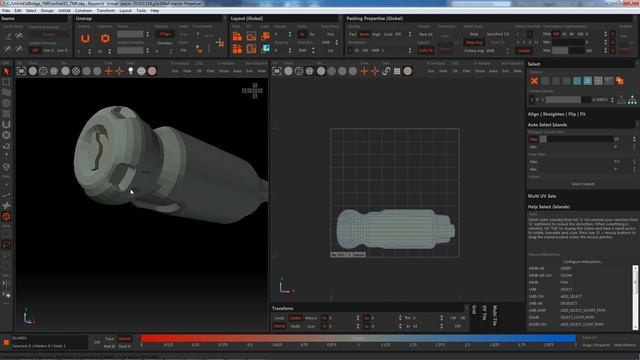Toggle Overlaps option in Unwrap panel
Image resolution: width=640 pixels, height=360 pixels.
pyautogui.click(x=164, y=43)
